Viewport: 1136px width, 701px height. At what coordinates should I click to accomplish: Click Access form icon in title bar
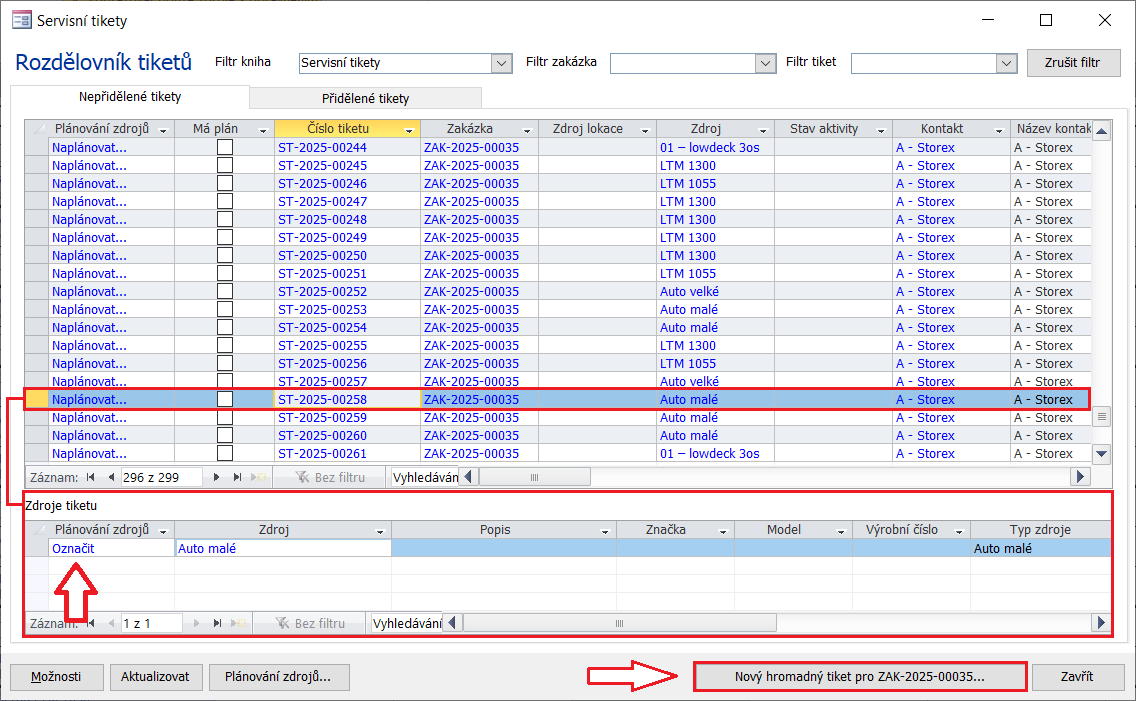click(x=20, y=20)
